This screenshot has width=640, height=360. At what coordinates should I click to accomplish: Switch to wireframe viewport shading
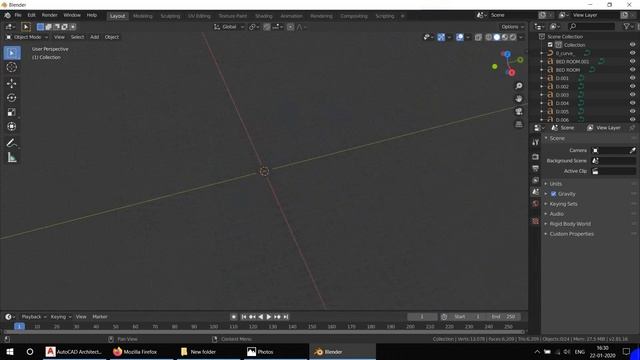click(489, 37)
